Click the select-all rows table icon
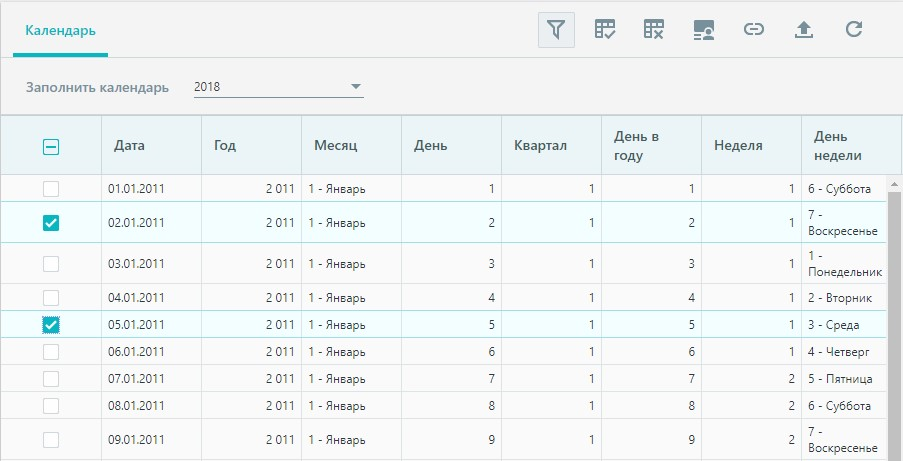The image size is (903, 461). pos(605,29)
